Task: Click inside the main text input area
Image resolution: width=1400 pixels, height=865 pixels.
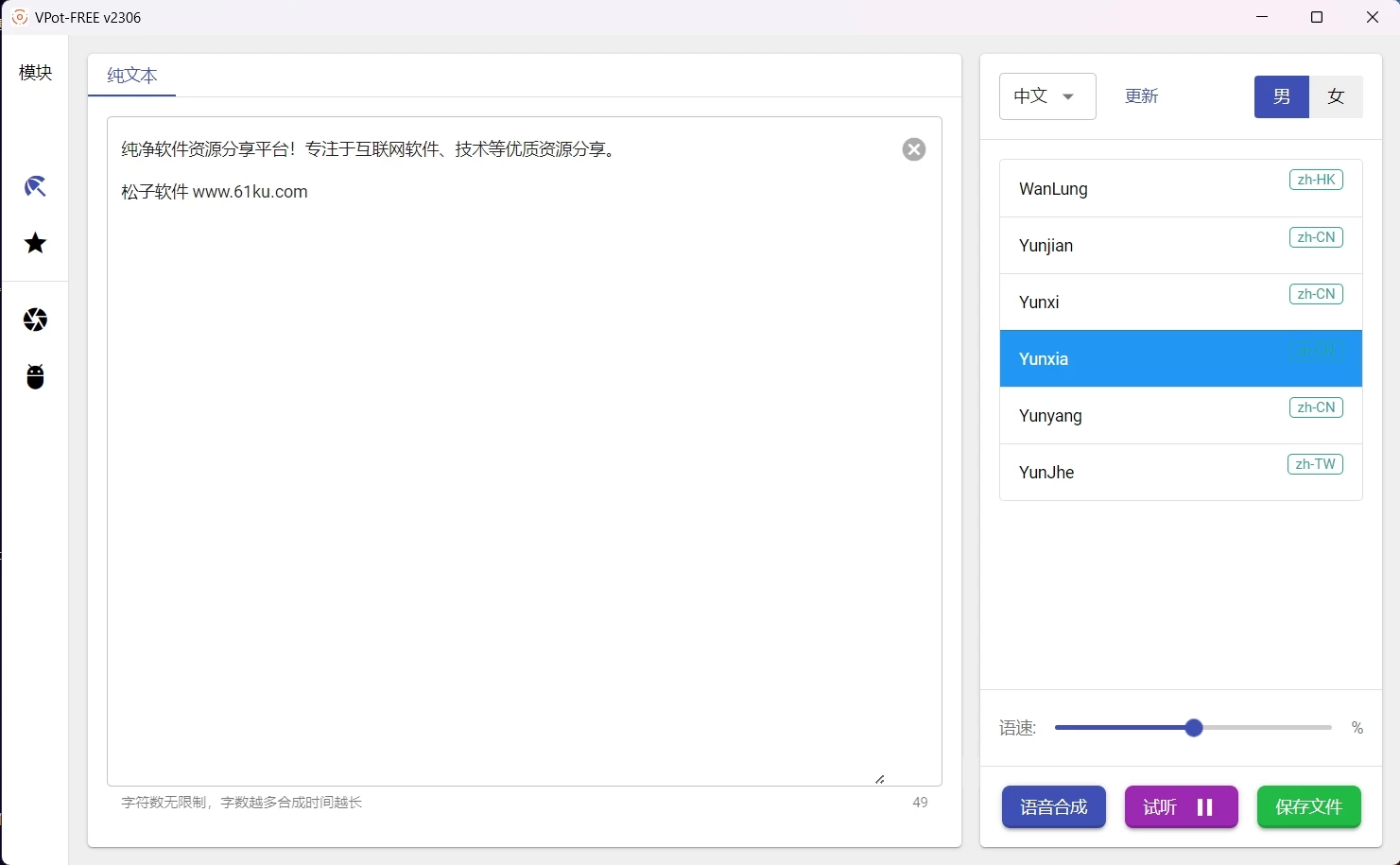Action: point(524,451)
